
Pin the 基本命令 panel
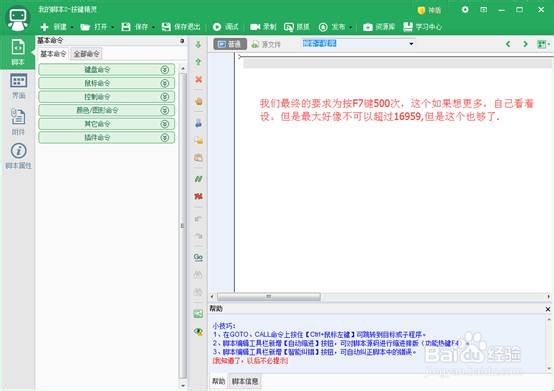pyautogui.click(x=182, y=41)
